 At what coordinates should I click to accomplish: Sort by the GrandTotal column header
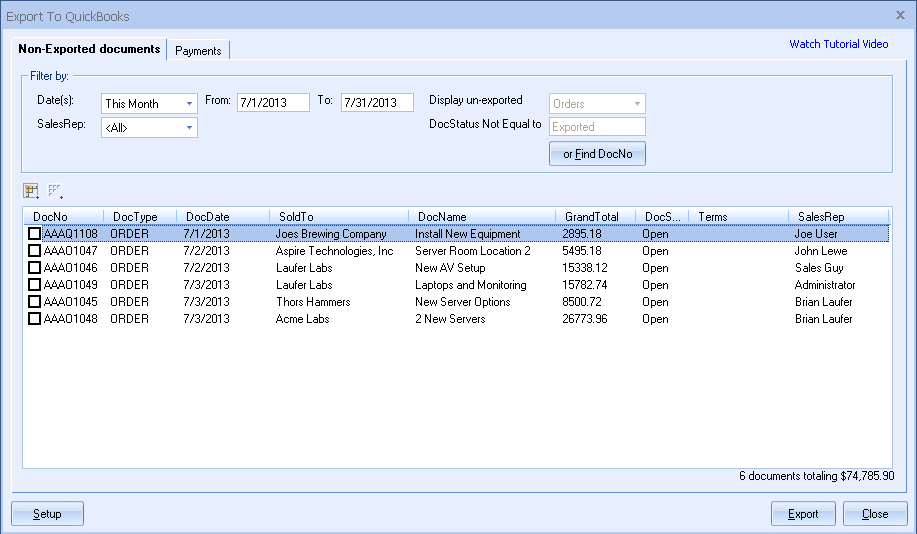(x=592, y=217)
